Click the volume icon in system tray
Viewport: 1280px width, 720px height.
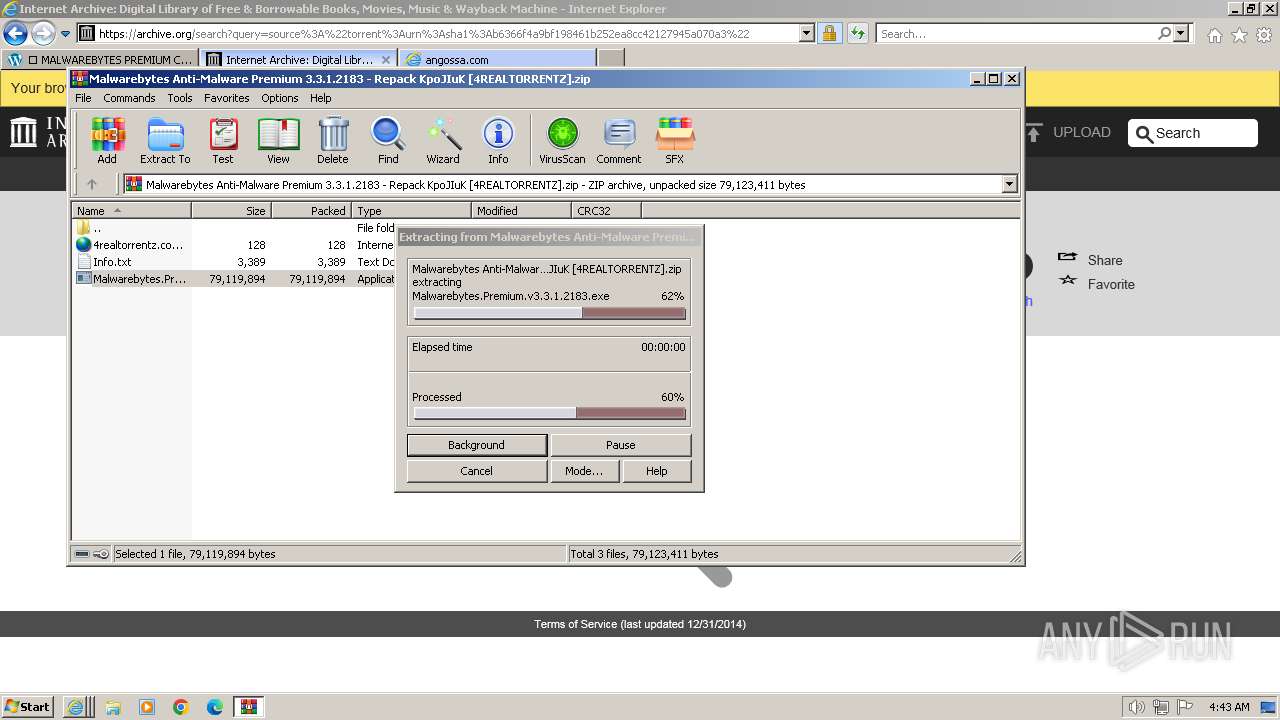point(1137,707)
